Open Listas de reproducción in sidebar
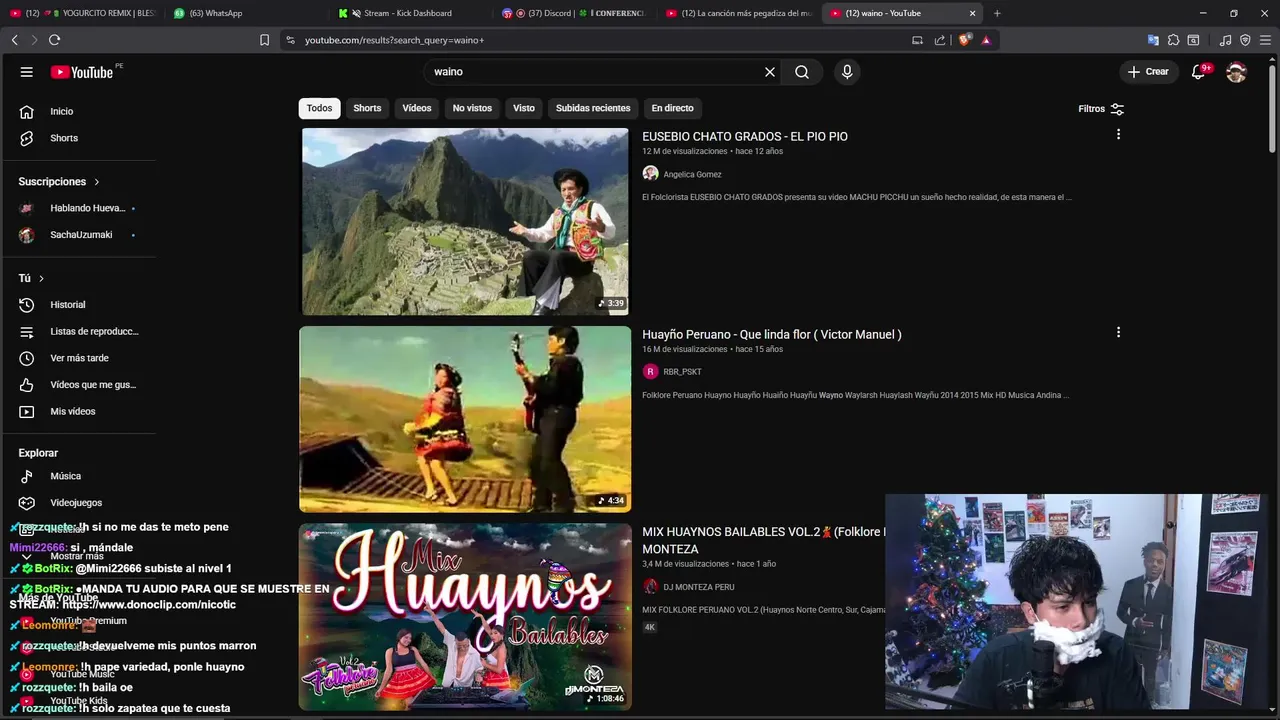Screen dimensions: 1280x720 pos(78,331)
